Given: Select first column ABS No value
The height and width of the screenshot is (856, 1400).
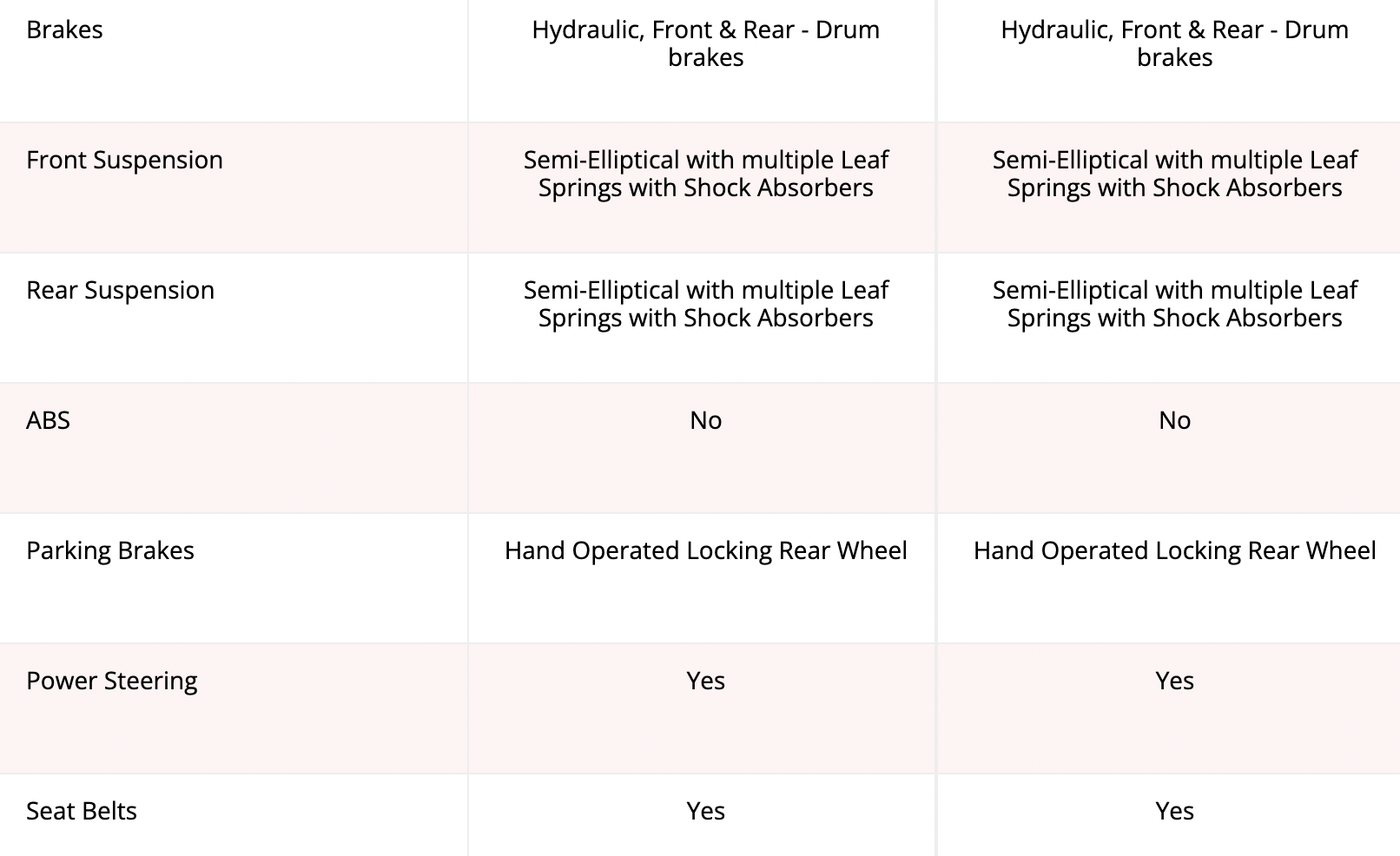Looking at the screenshot, I should tap(705, 420).
